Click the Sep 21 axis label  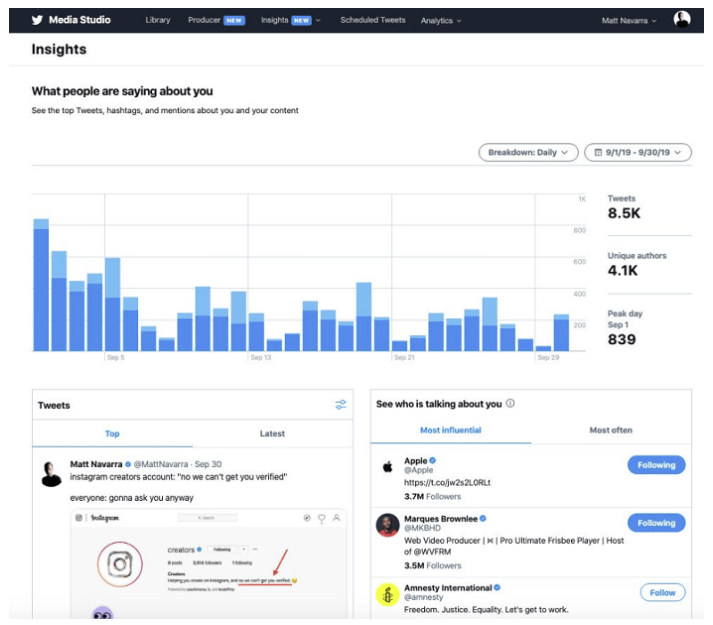click(404, 358)
